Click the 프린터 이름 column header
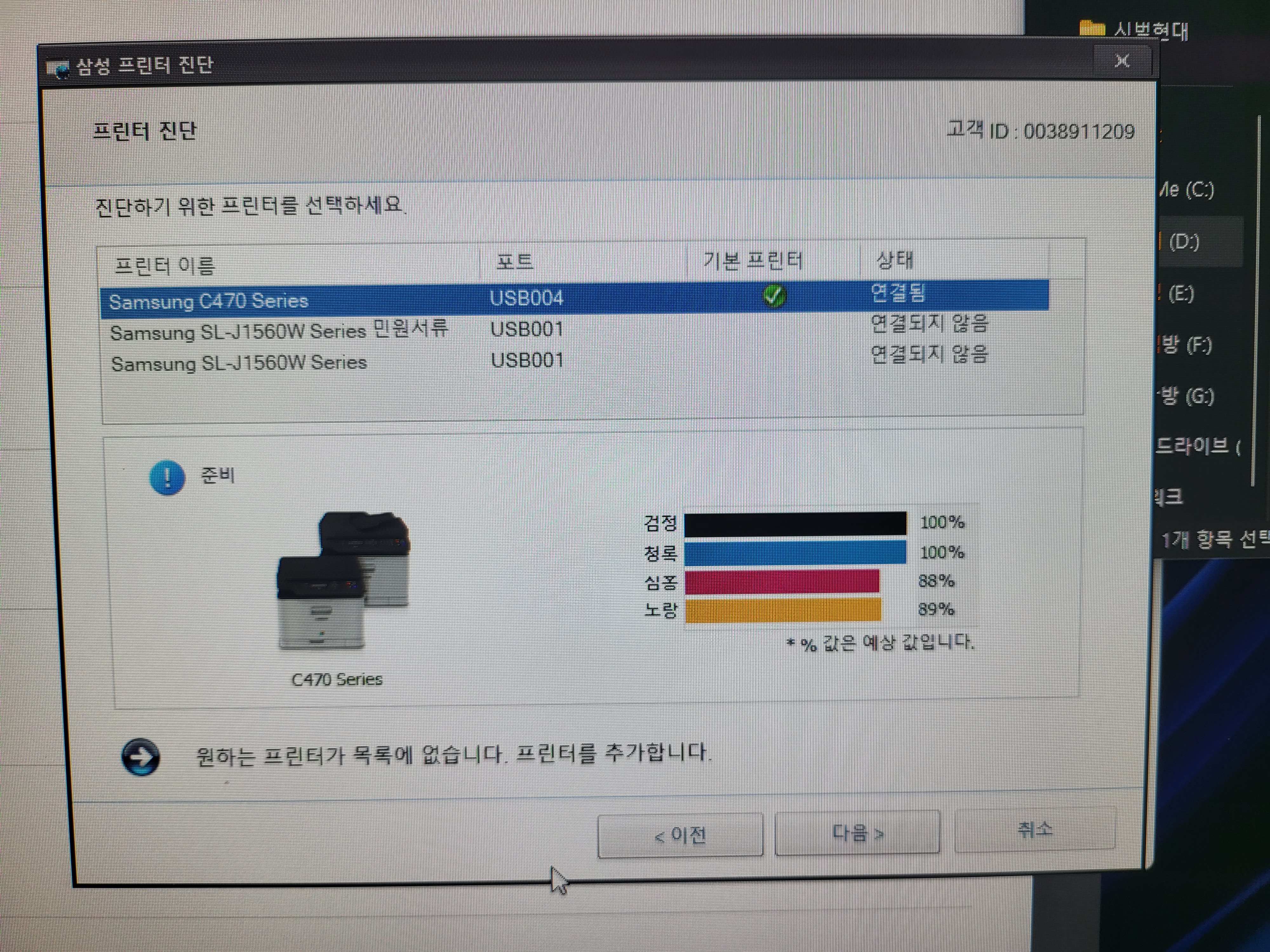Image resolution: width=1270 pixels, height=952 pixels. tap(290, 265)
